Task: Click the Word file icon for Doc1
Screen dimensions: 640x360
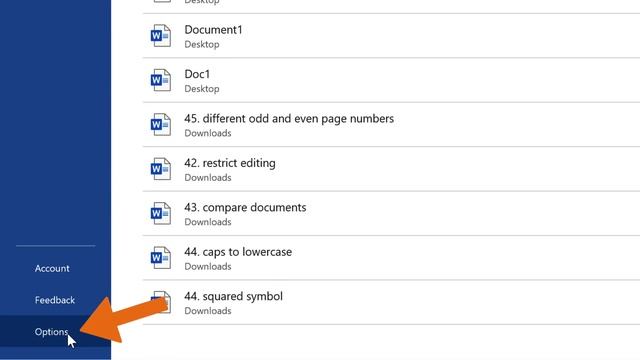Action: pyautogui.click(x=161, y=80)
